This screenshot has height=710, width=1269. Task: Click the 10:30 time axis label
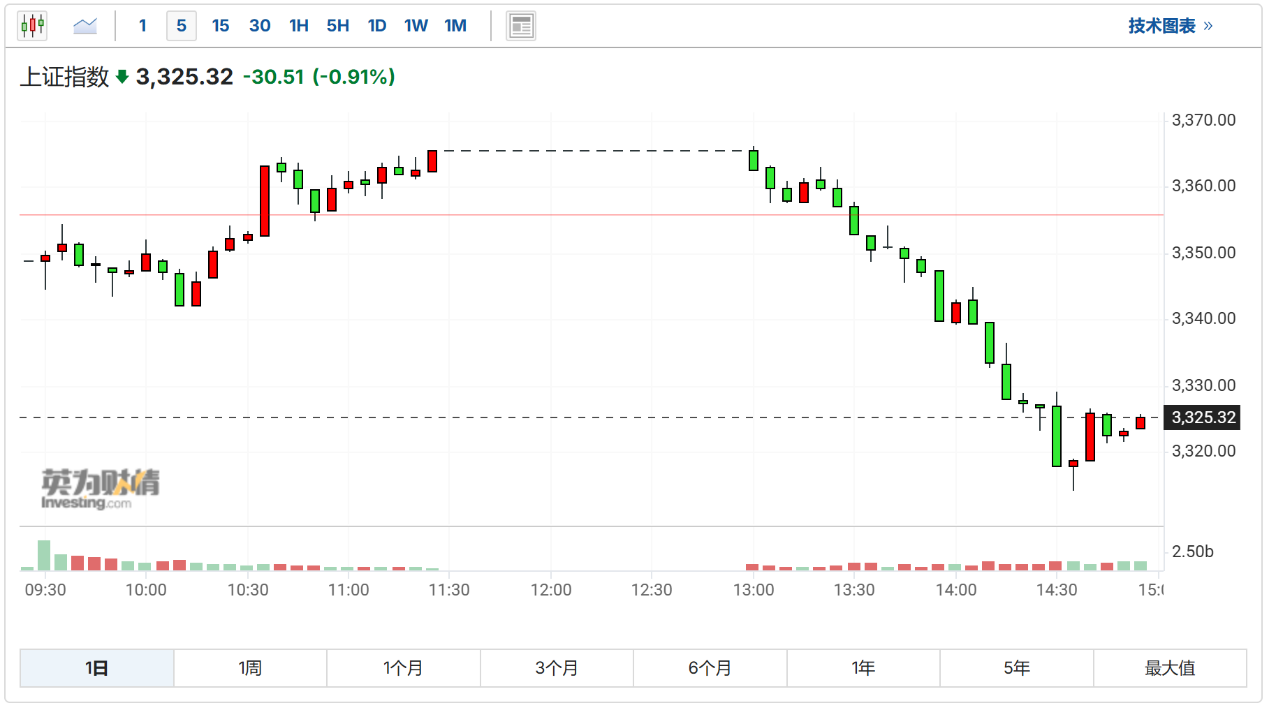pos(247,590)
